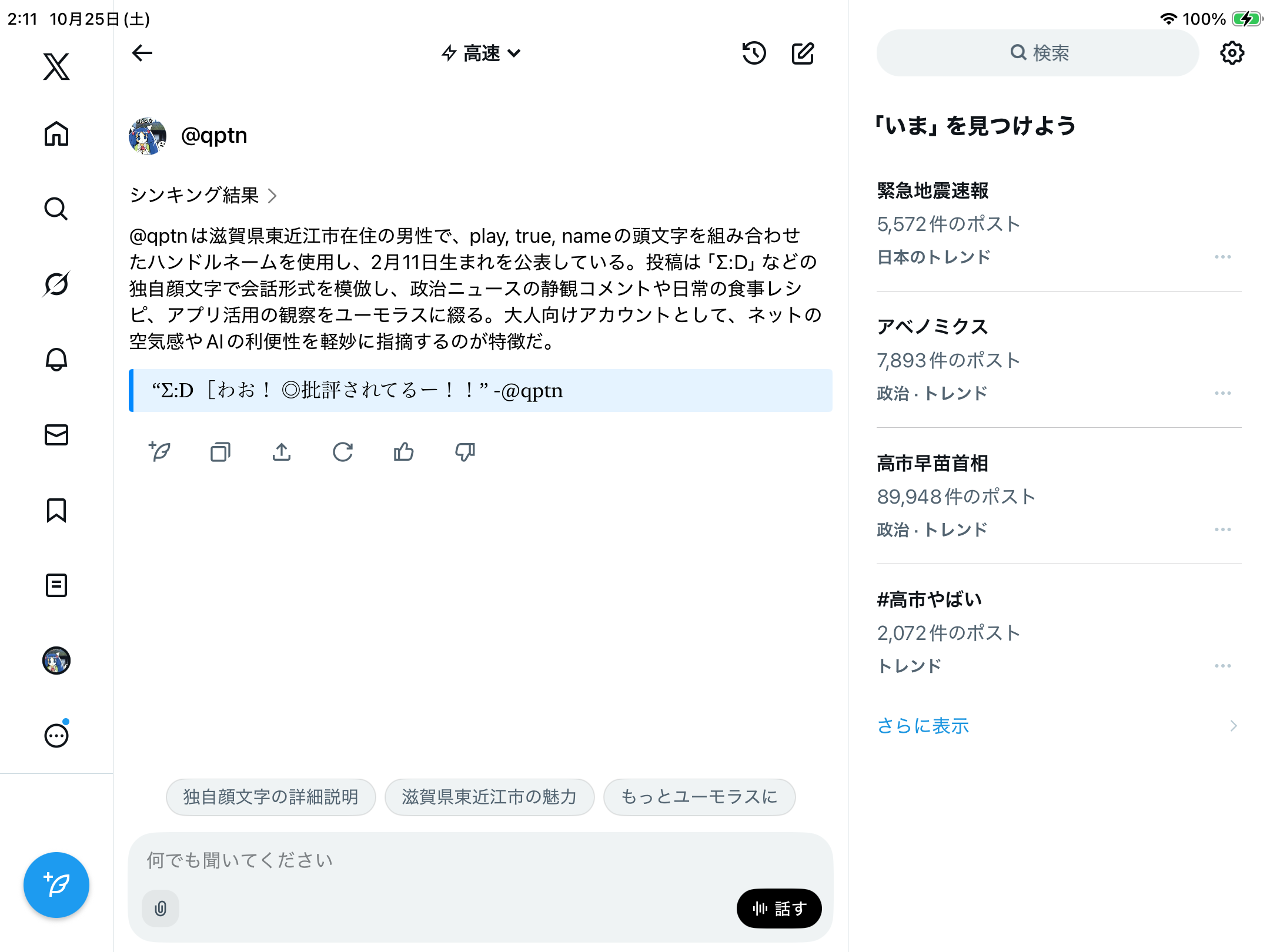This screenshot has height=952, width=1270.
Task: Regenerate the Grok response
Action: coord(343,452)
